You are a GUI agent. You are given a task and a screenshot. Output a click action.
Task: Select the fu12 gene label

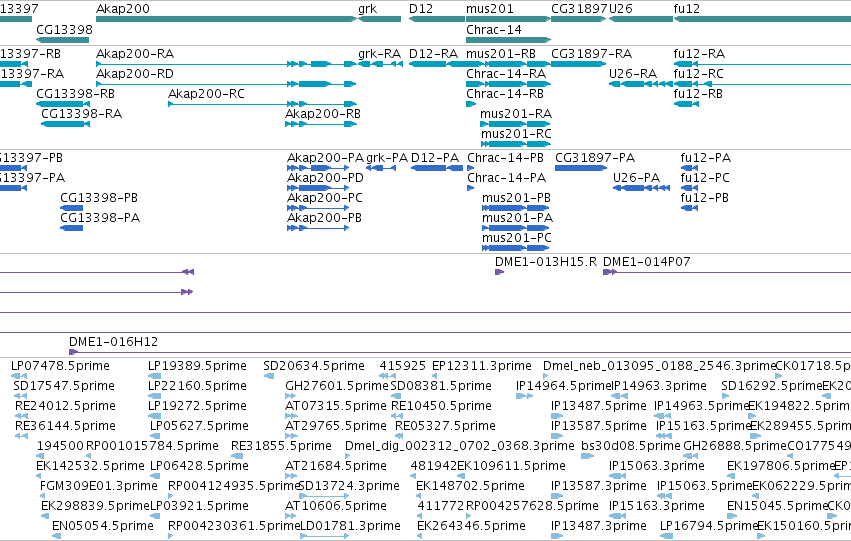coord(687,9)
